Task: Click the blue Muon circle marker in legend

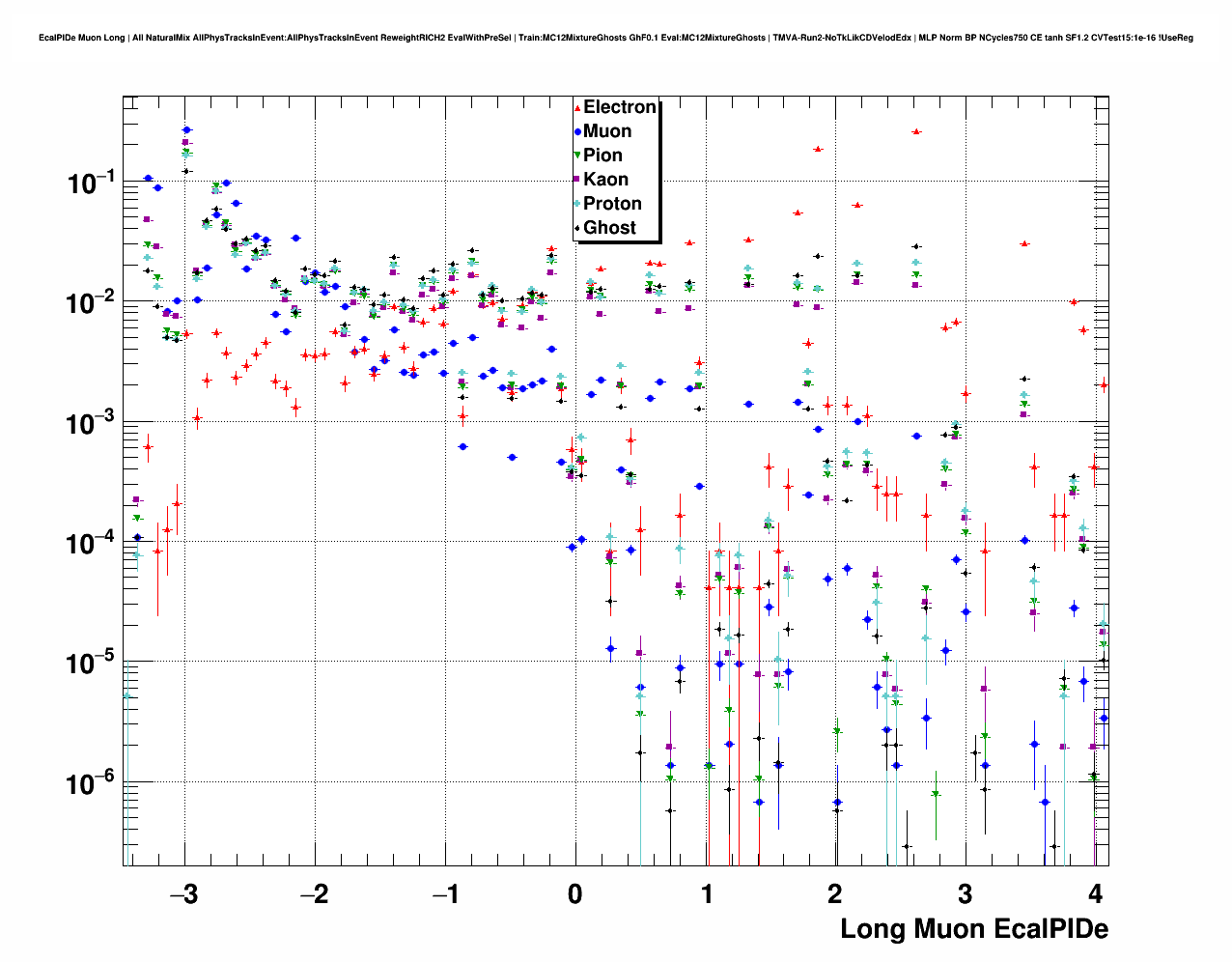Action: [x=577, y=131]
